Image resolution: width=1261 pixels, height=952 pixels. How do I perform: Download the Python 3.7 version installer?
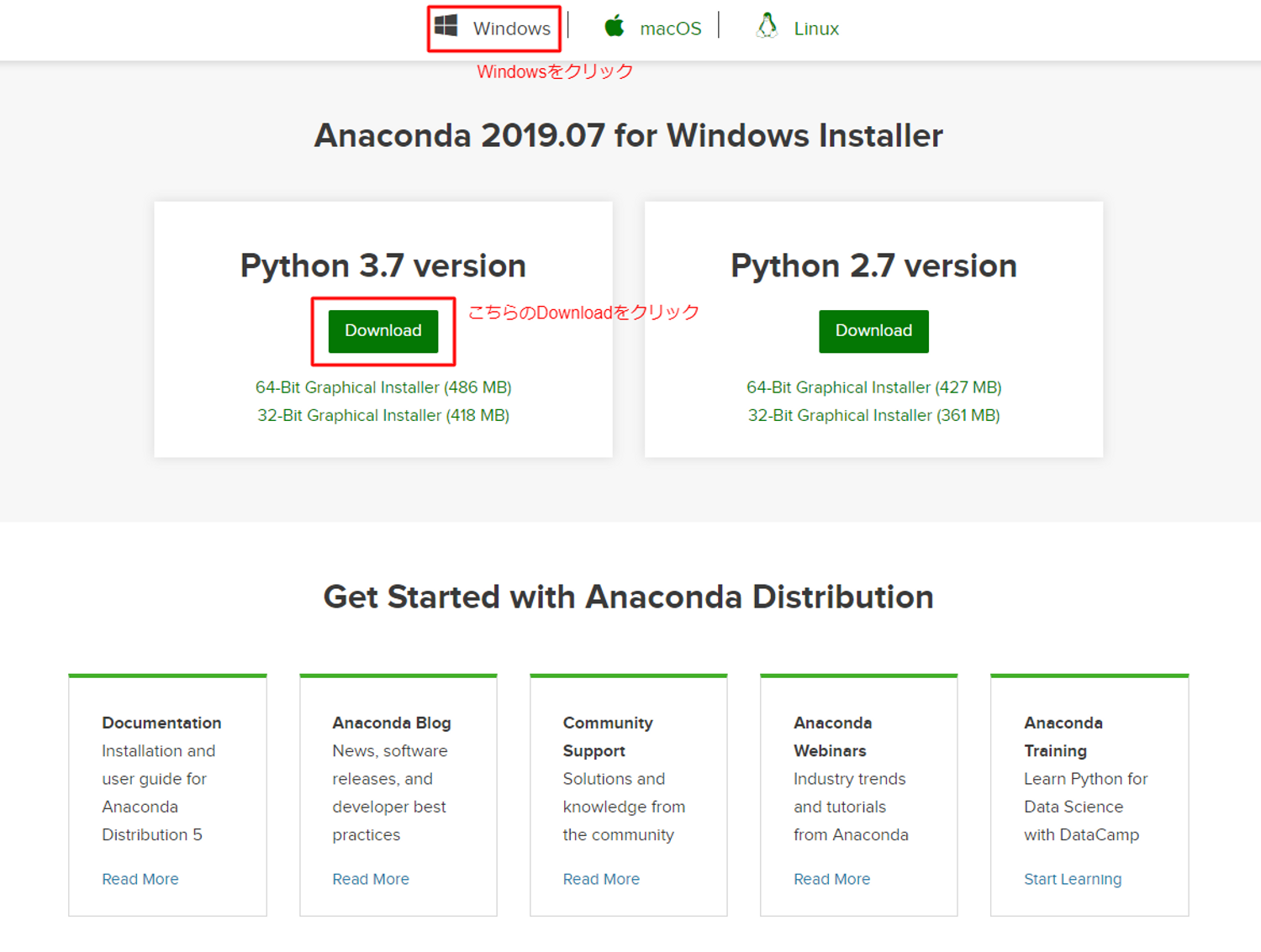[x=383, y=331]
